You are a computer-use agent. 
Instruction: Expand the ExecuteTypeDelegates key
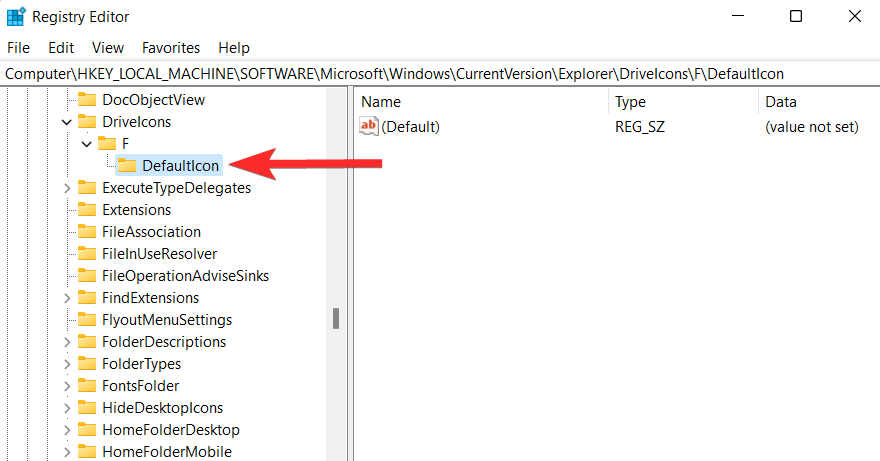click(x=67, y=188)
